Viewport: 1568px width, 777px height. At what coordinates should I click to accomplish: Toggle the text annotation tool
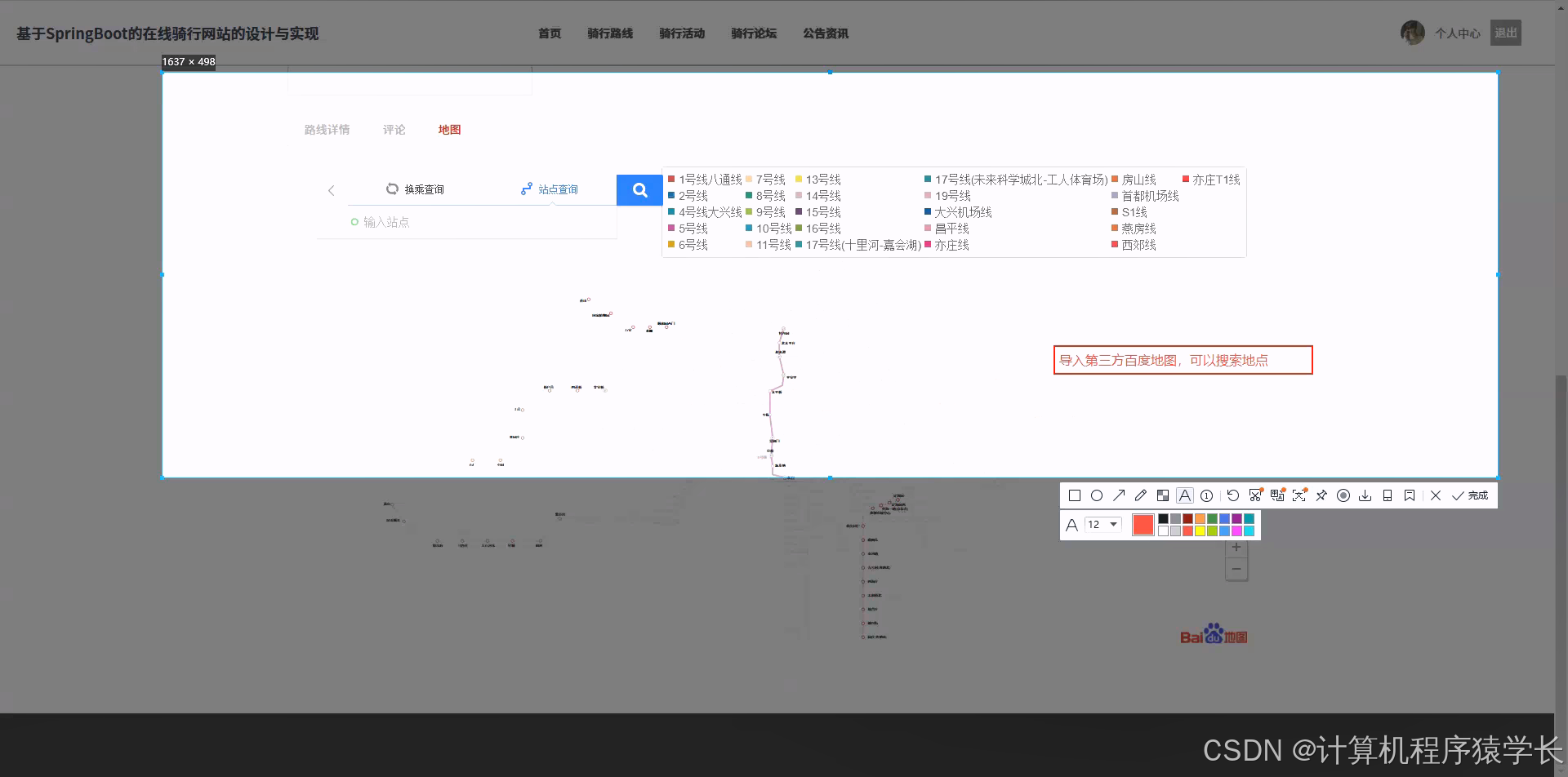[1185, 495]
